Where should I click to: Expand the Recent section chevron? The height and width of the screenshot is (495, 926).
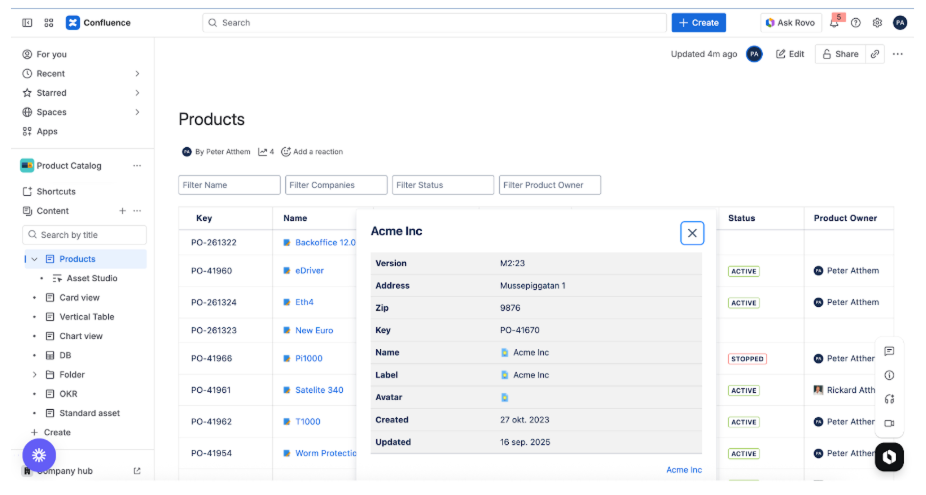pyautogui.click(x=137, y=74)
